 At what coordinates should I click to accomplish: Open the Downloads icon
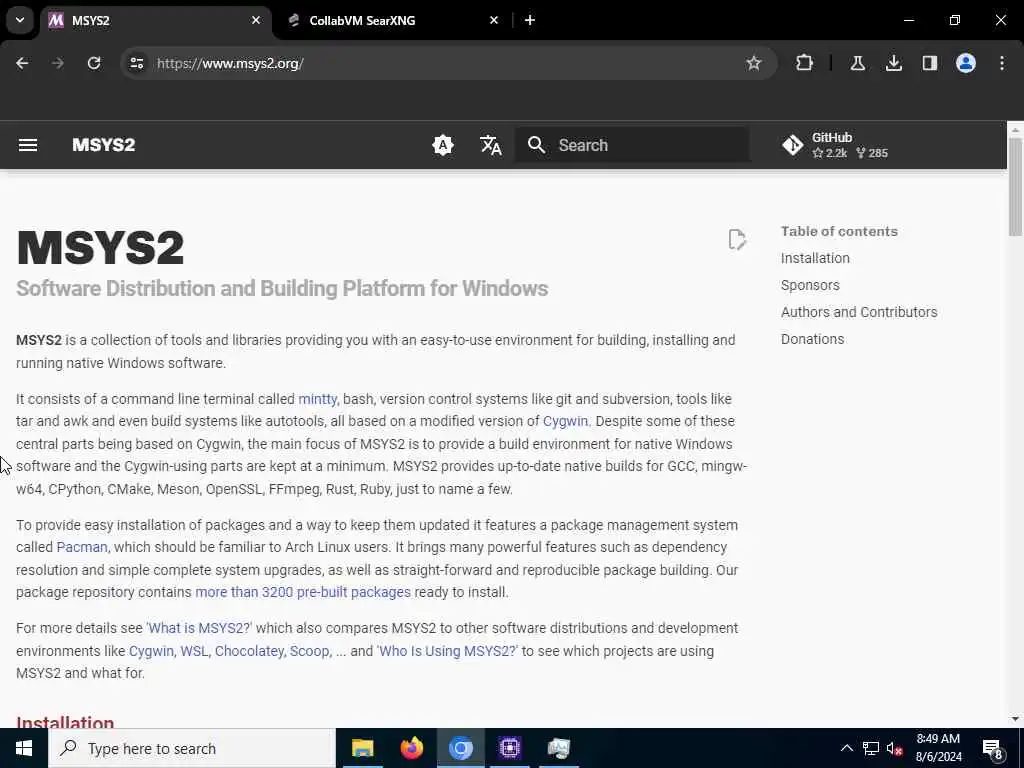[x=893, y=63]
